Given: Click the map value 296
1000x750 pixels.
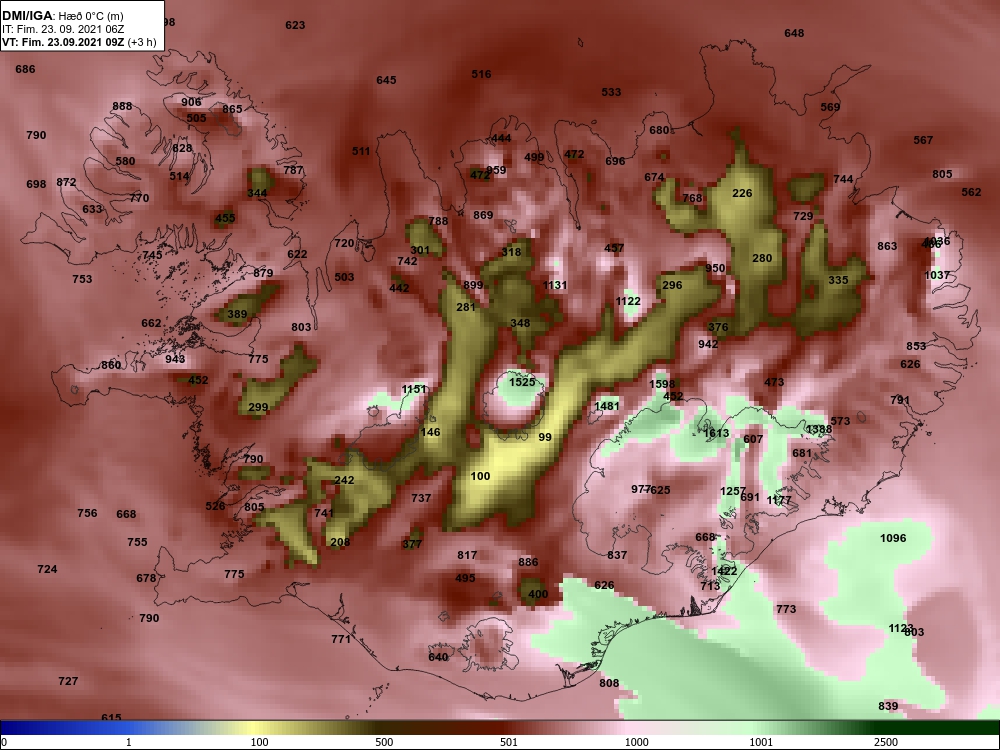Looking at the screenshot, I should click(672, 285).
